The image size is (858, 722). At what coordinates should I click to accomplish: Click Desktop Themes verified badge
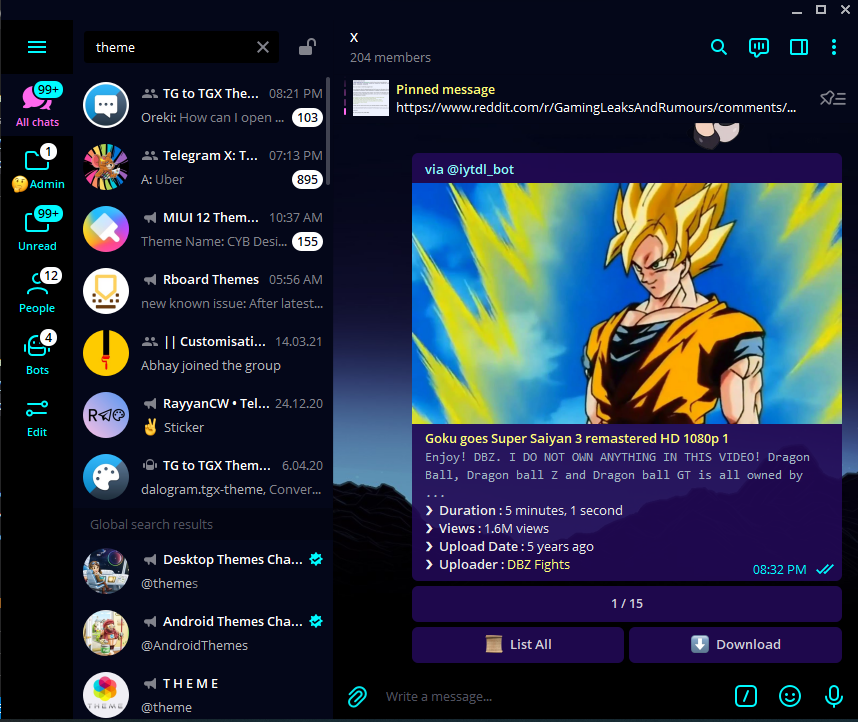coord(316,559)
